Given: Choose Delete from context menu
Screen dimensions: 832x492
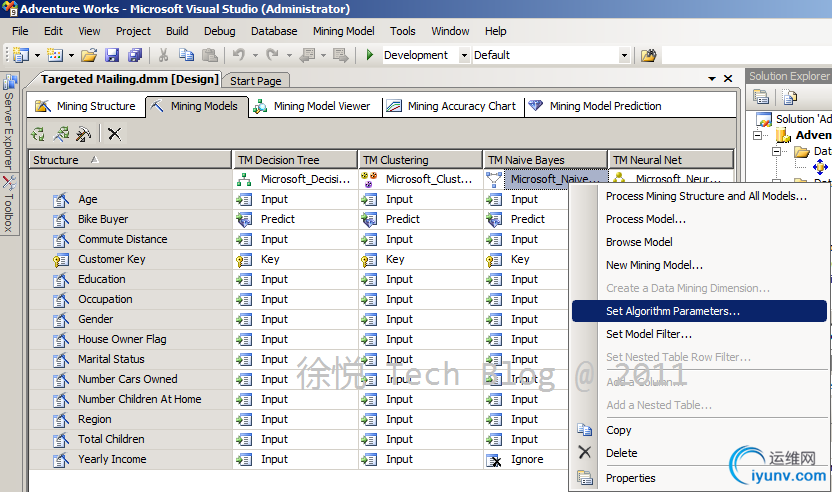Looking at the screenshot, I should point(699,453).
